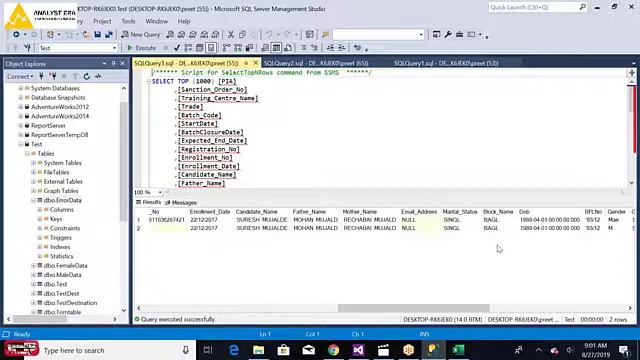Click the first row's NULL Email_Address cell
Viewport: 640px width, 360px height.
[x=419, y=220]
